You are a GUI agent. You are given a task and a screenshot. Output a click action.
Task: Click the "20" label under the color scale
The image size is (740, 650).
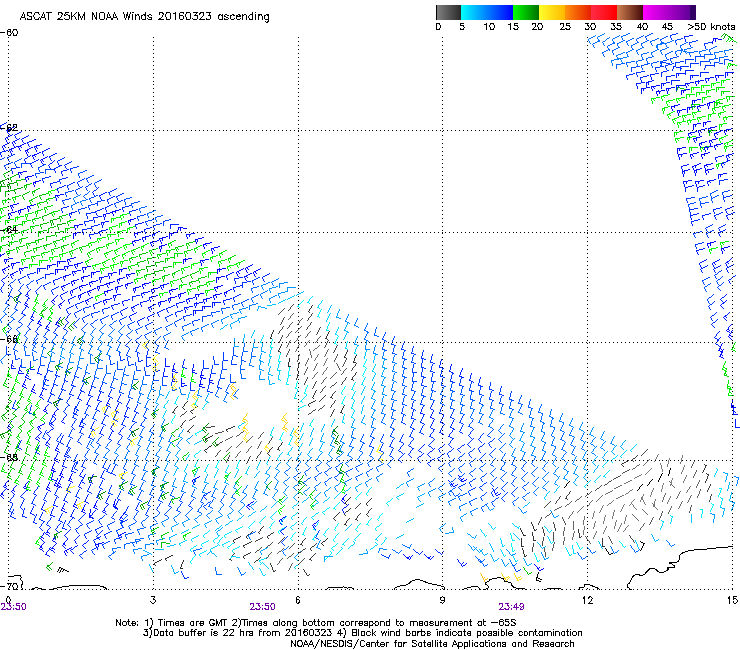coord(537,27)
